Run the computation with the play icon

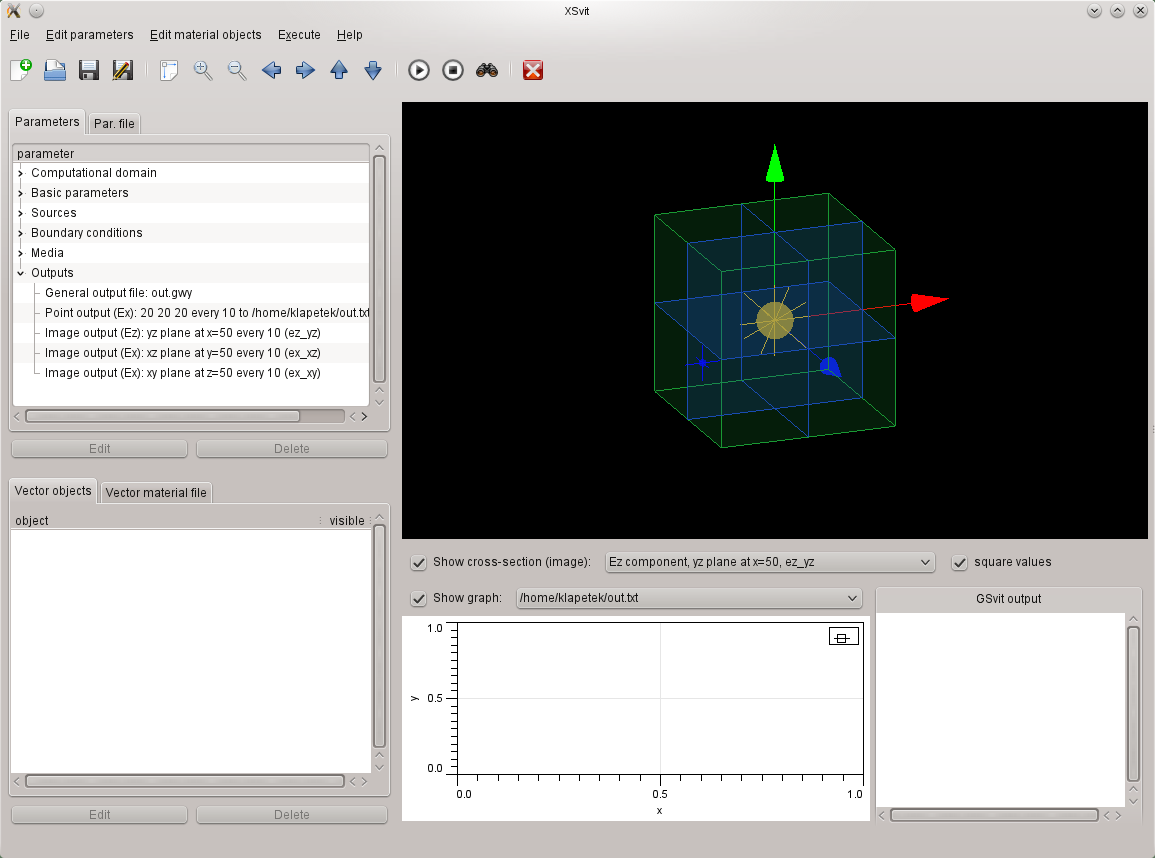[419, 70]
